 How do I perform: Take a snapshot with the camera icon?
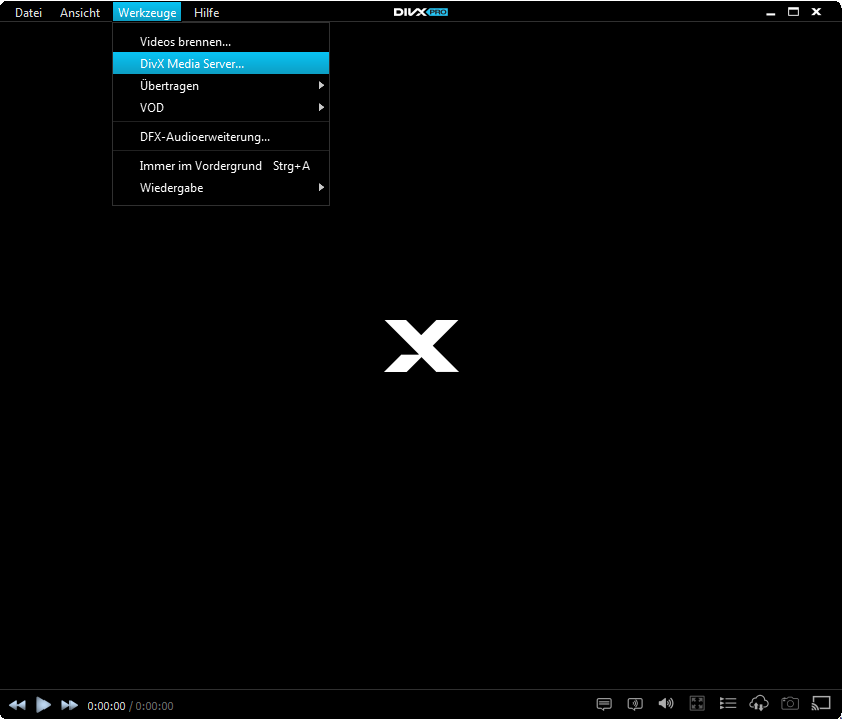[790, 703]
